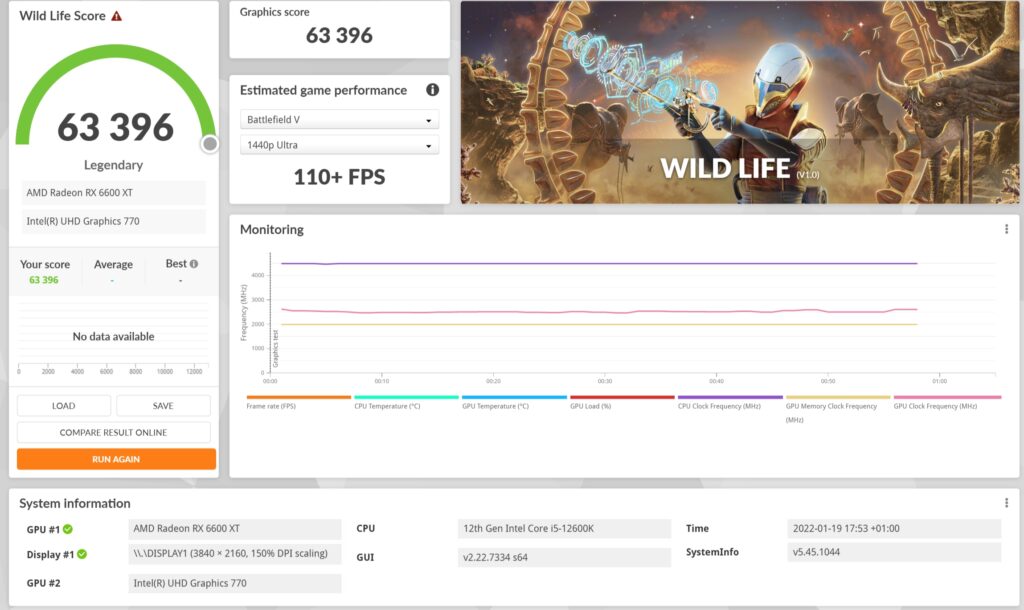Toggle the Frame rate (FPS) legend series
Image resolution: width=1024 pixels, height=610 pixels.
tap(271, 406)
